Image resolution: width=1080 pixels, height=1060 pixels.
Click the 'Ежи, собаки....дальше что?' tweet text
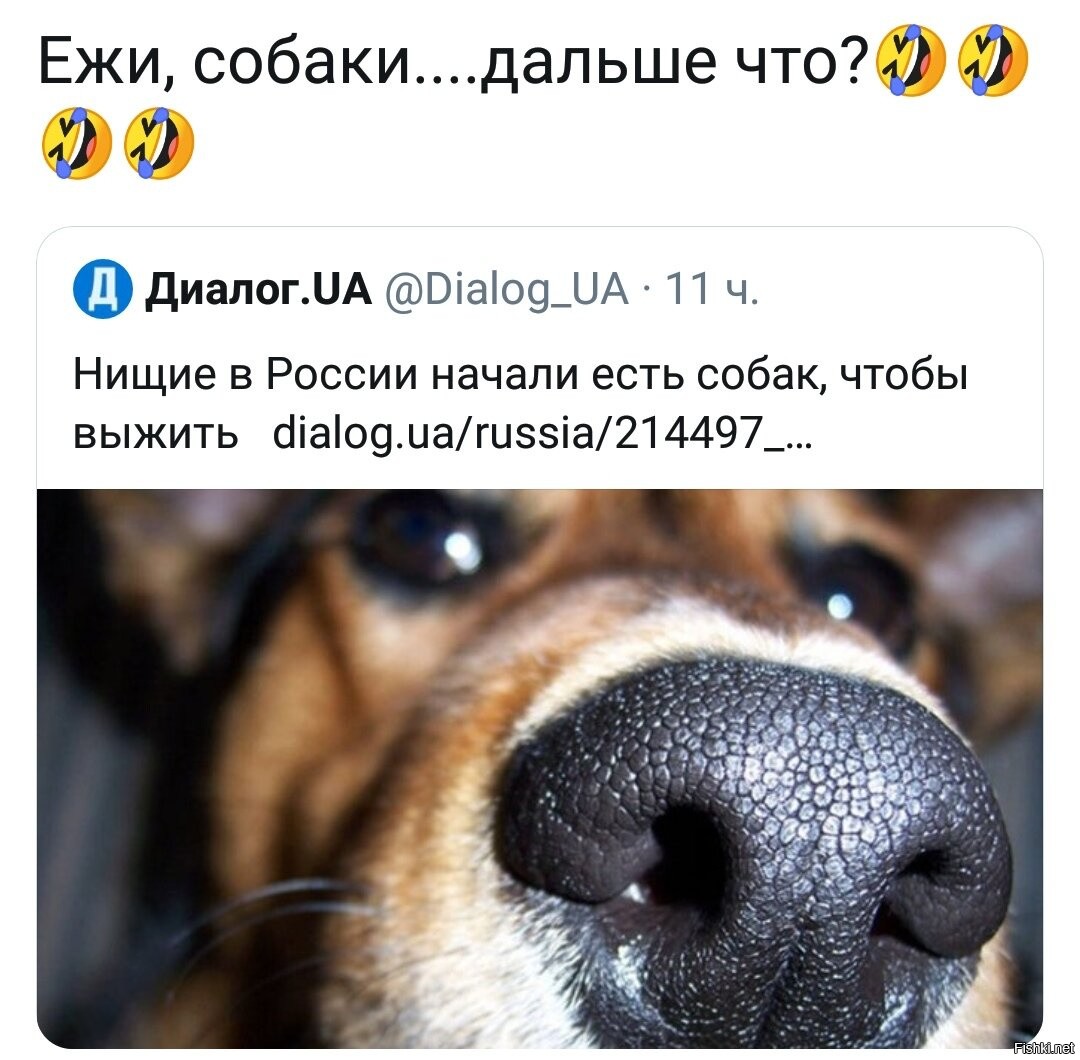pos(451,61)
